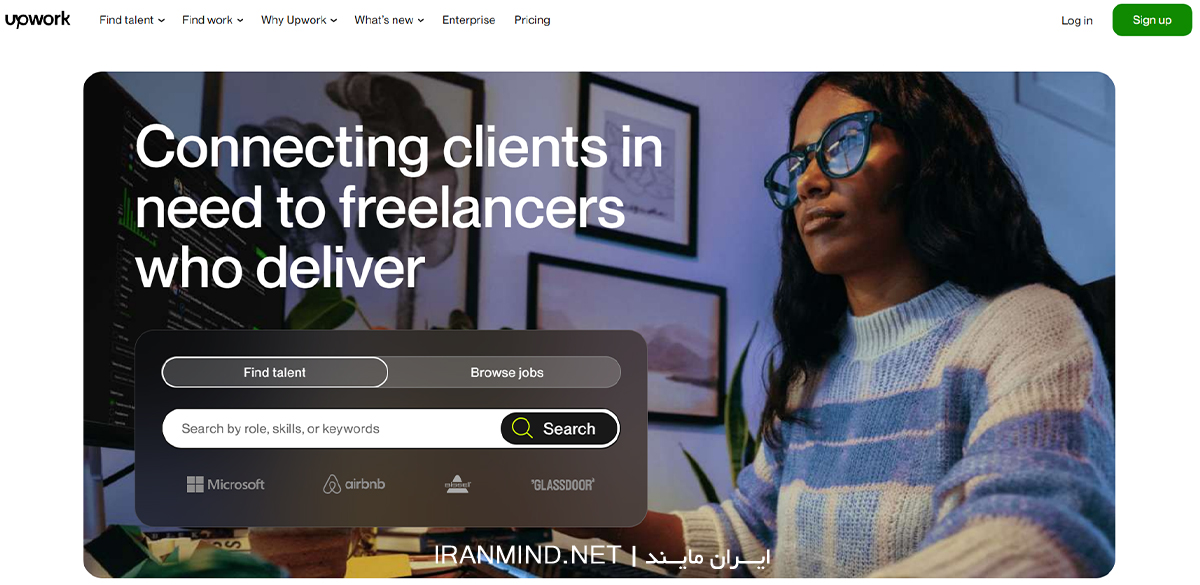Click the Airbnb logo
The height and width of the screenshot is (585, 1200).
354,484
